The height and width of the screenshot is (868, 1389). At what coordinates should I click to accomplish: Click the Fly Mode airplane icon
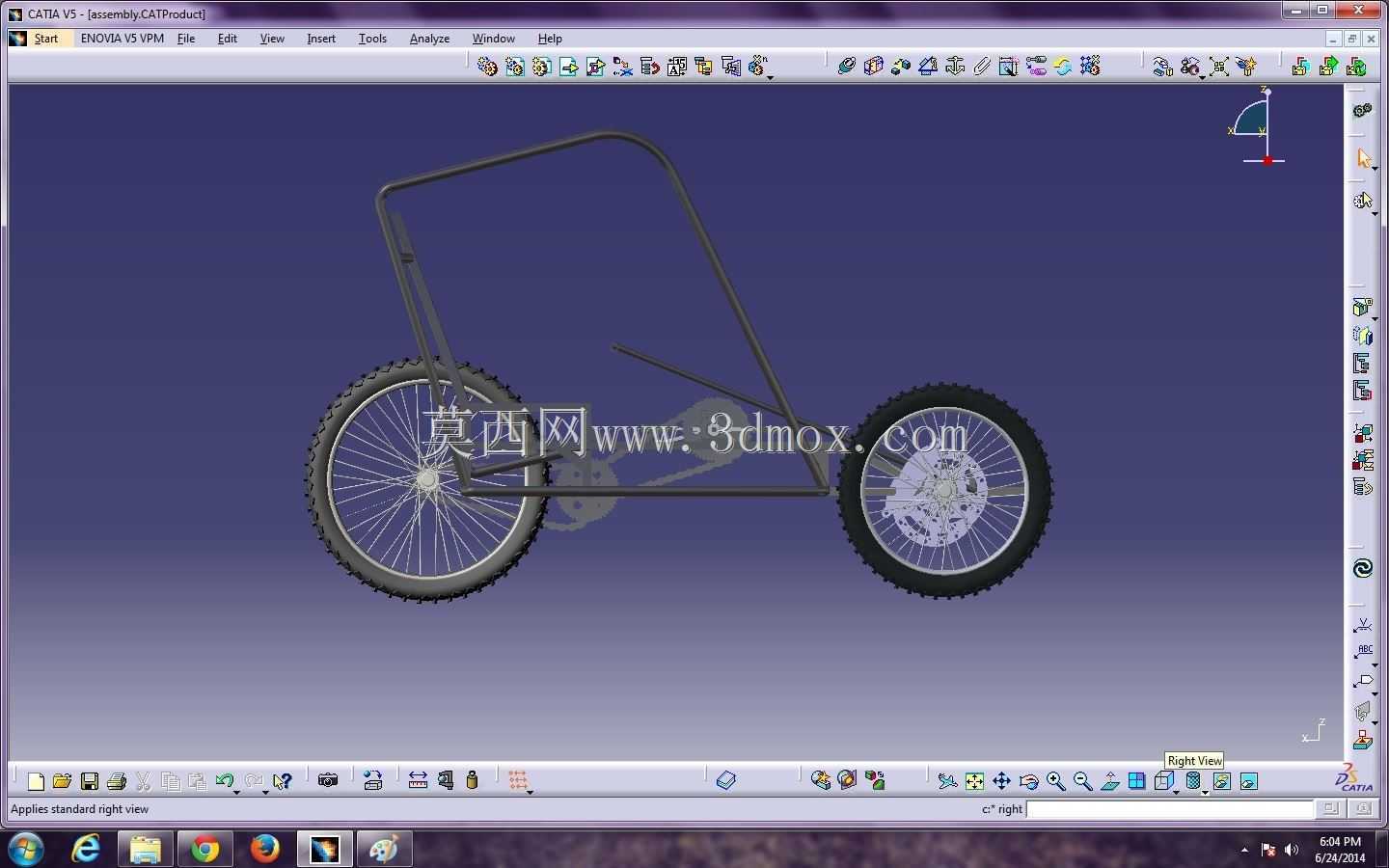click(x=948, y=781)
